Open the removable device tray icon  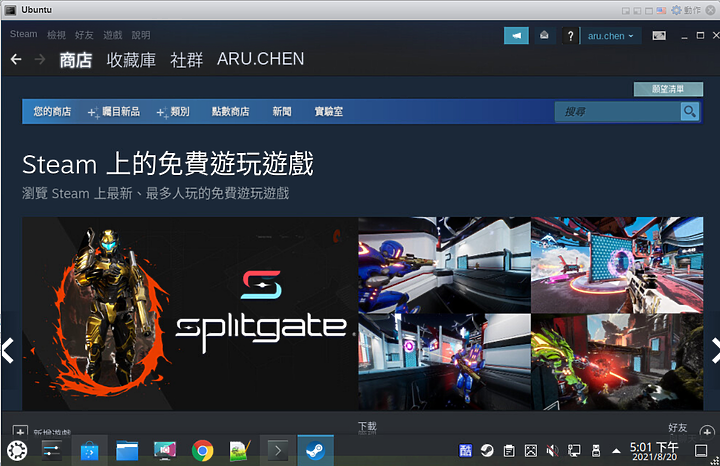pos(596,451)
